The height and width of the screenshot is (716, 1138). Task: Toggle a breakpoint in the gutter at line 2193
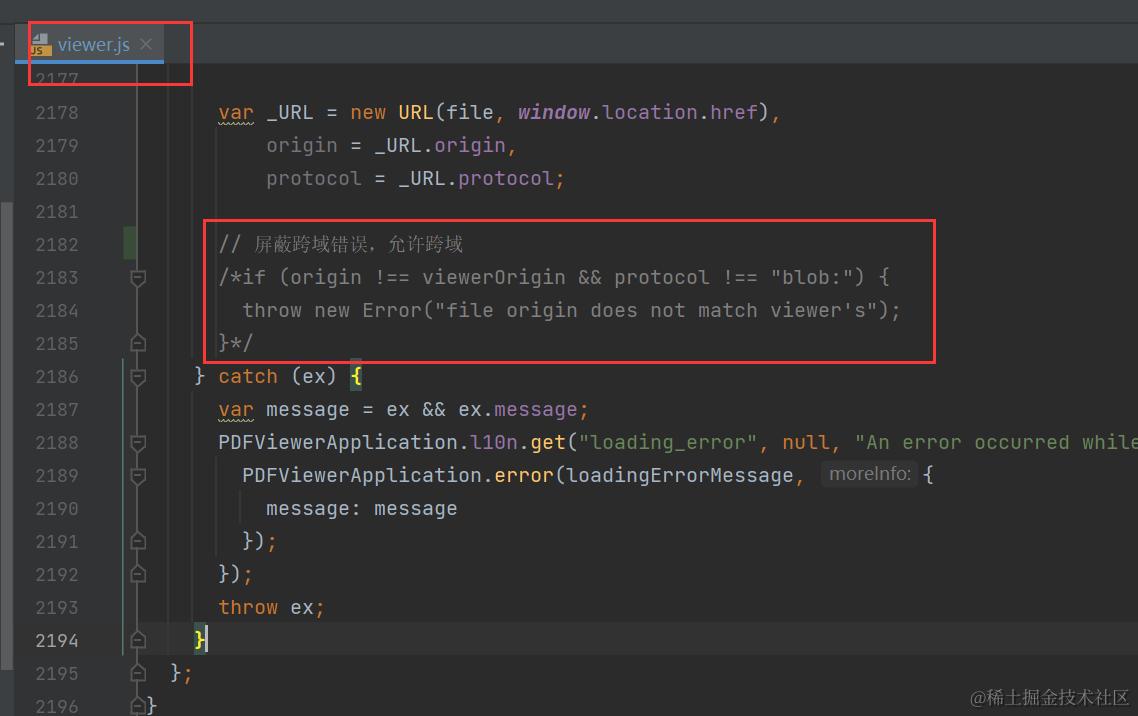point(110,607)
